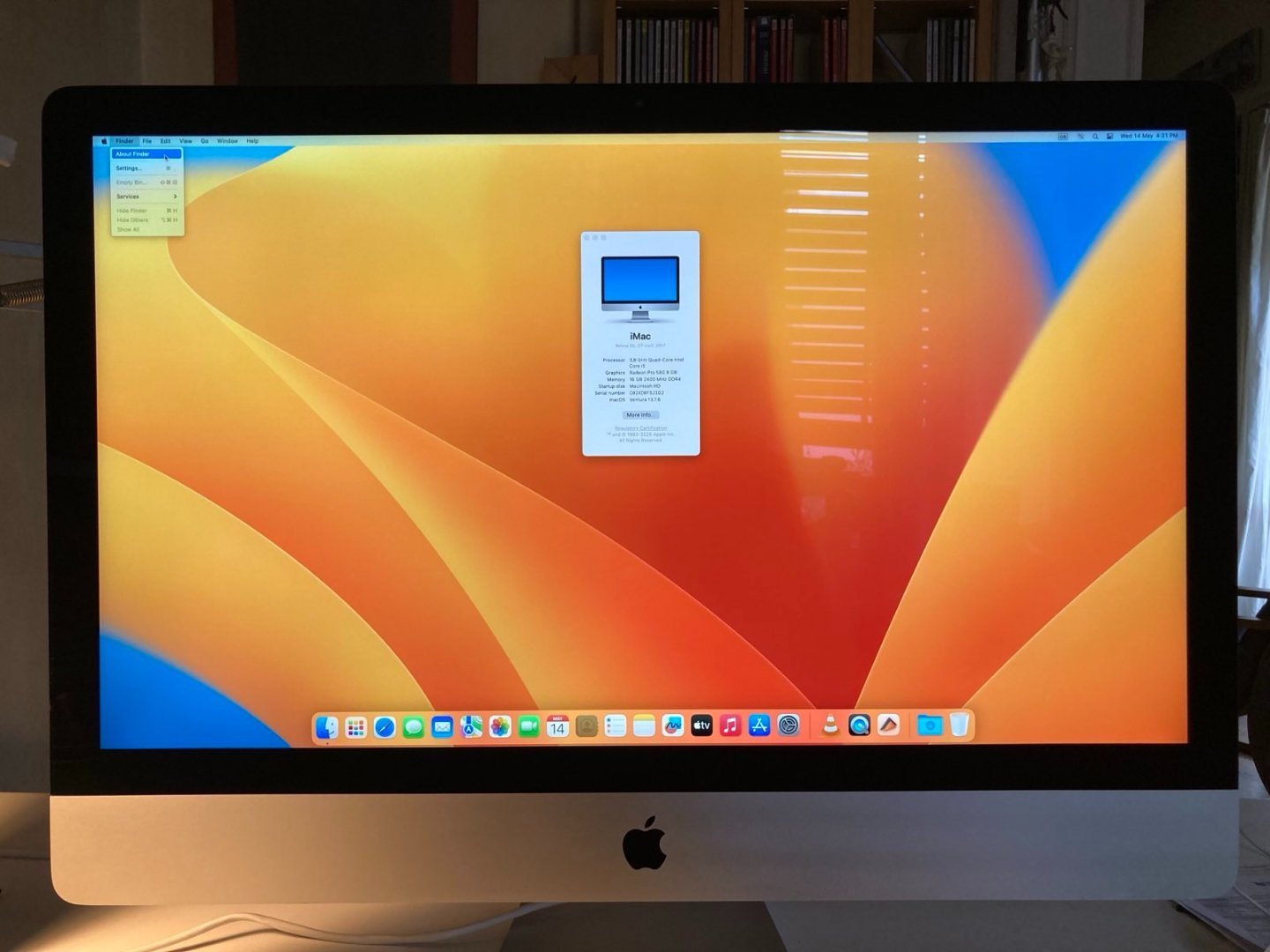Open the Regulatory Certification link
This screenshot has height=952, width=1270.
641,428
